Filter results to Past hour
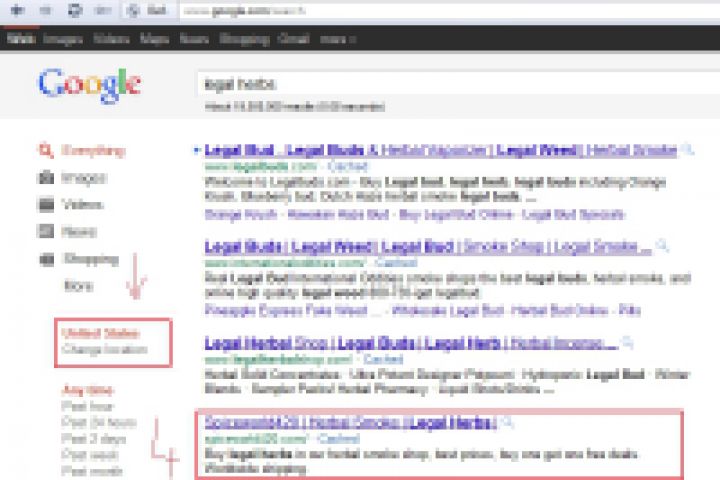The height and width of the screenshot is (480, 720). [87, 406]
